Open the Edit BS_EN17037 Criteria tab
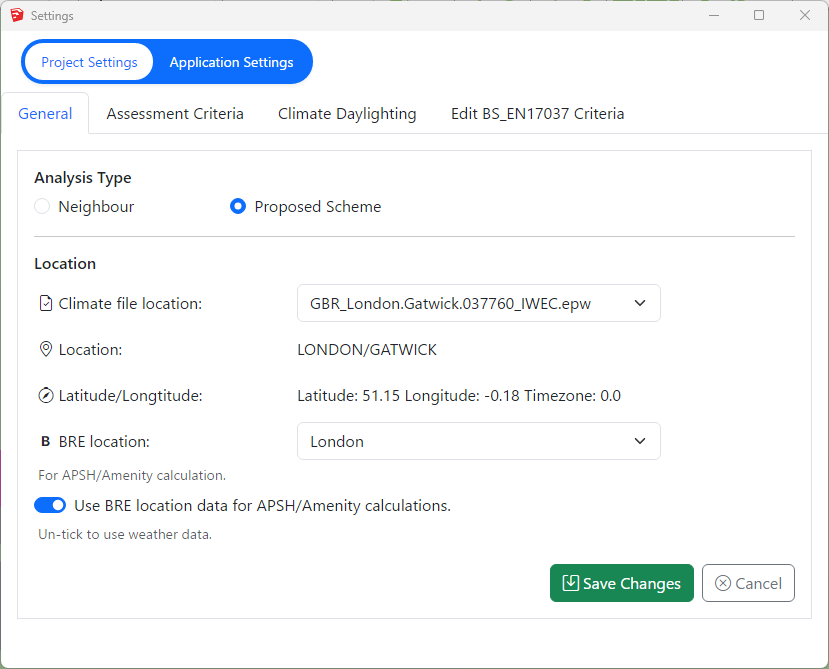 537,113
